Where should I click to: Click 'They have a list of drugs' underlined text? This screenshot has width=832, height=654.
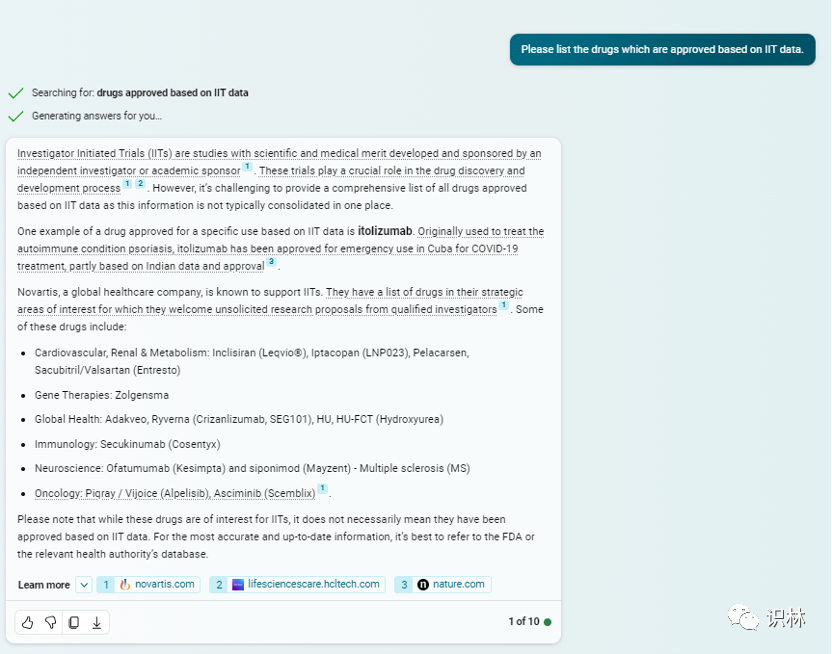pos(424,292)
